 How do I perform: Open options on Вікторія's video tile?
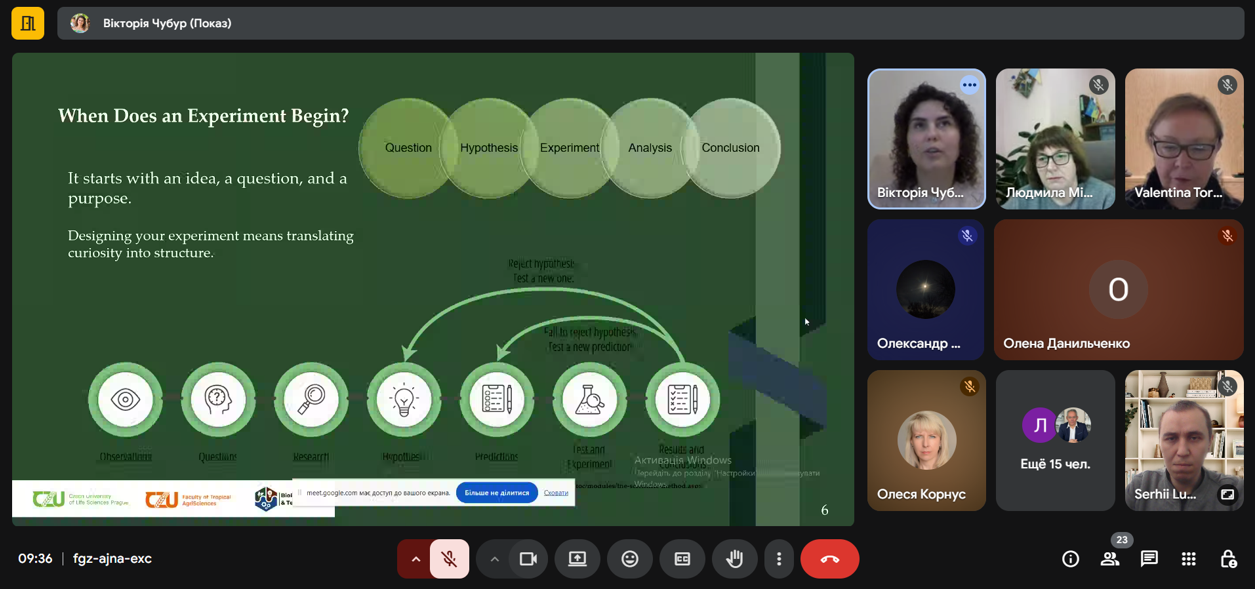pos(969,85)
